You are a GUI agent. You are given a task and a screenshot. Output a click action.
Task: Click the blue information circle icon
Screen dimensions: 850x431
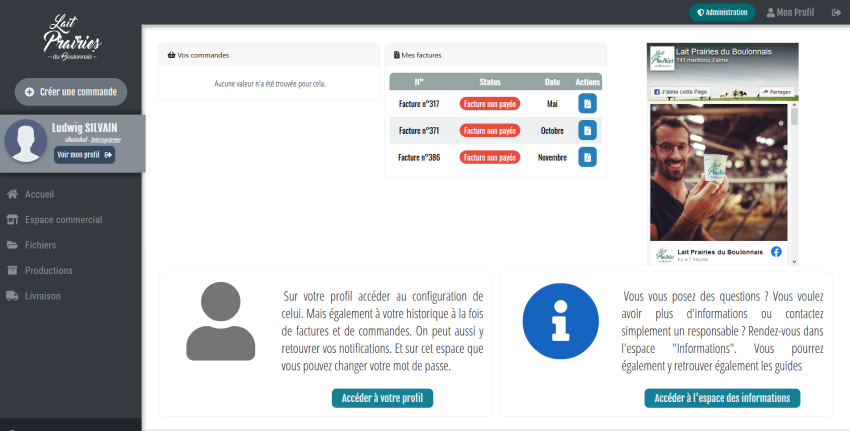click(553, 321)
